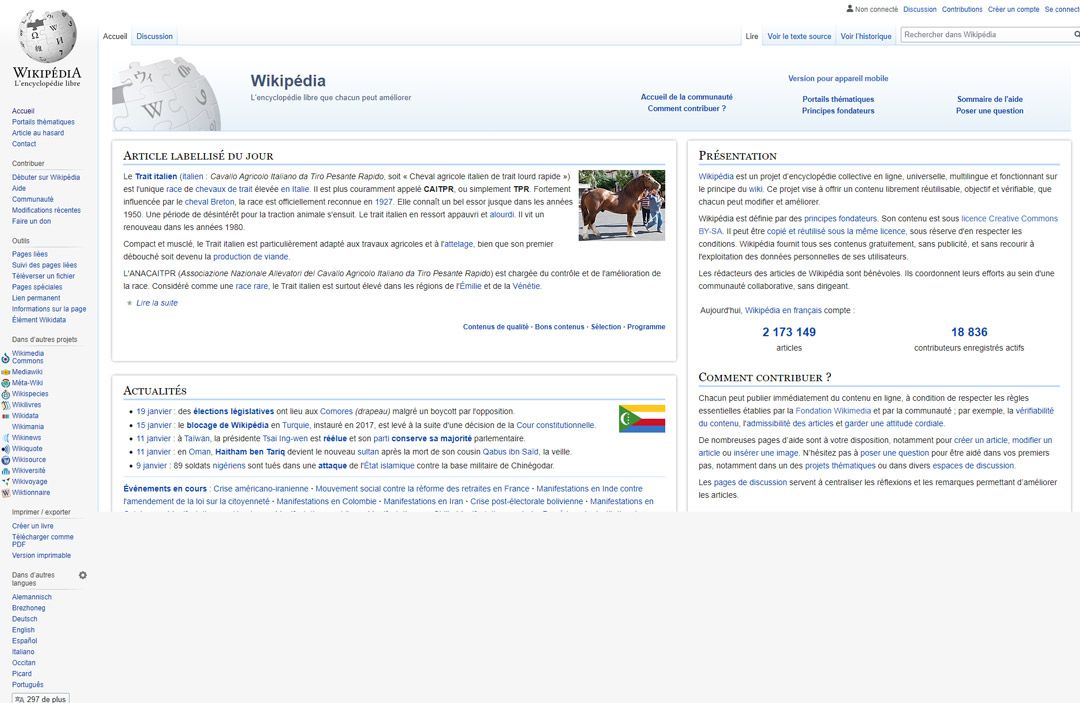Click the Wikispecies project icon
The width and height of the screenshot is (1080, 703).
pos(6,394)
